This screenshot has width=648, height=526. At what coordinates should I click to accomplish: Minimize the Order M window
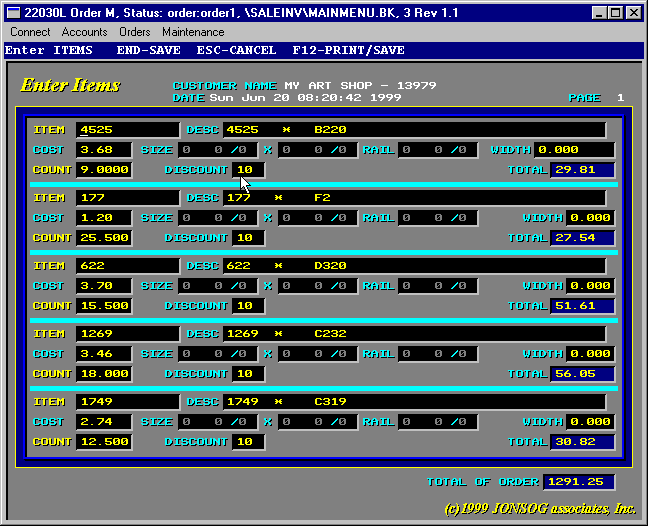coord(599,13)
